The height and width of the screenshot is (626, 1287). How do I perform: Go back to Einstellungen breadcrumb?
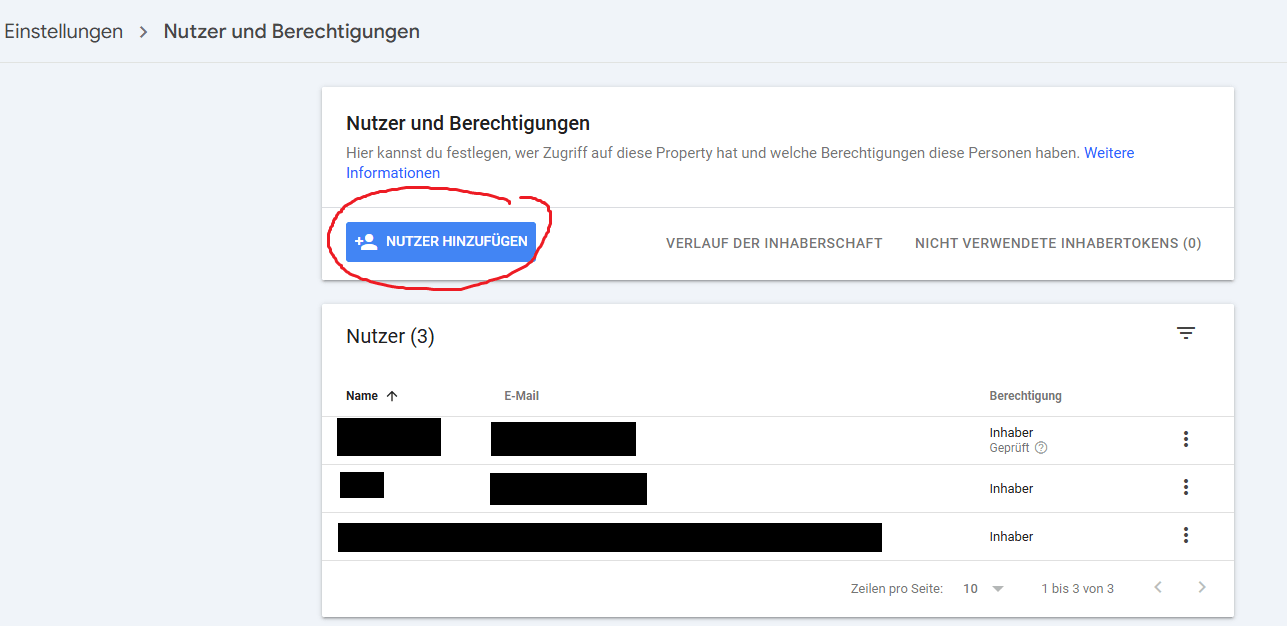(63, 31)
